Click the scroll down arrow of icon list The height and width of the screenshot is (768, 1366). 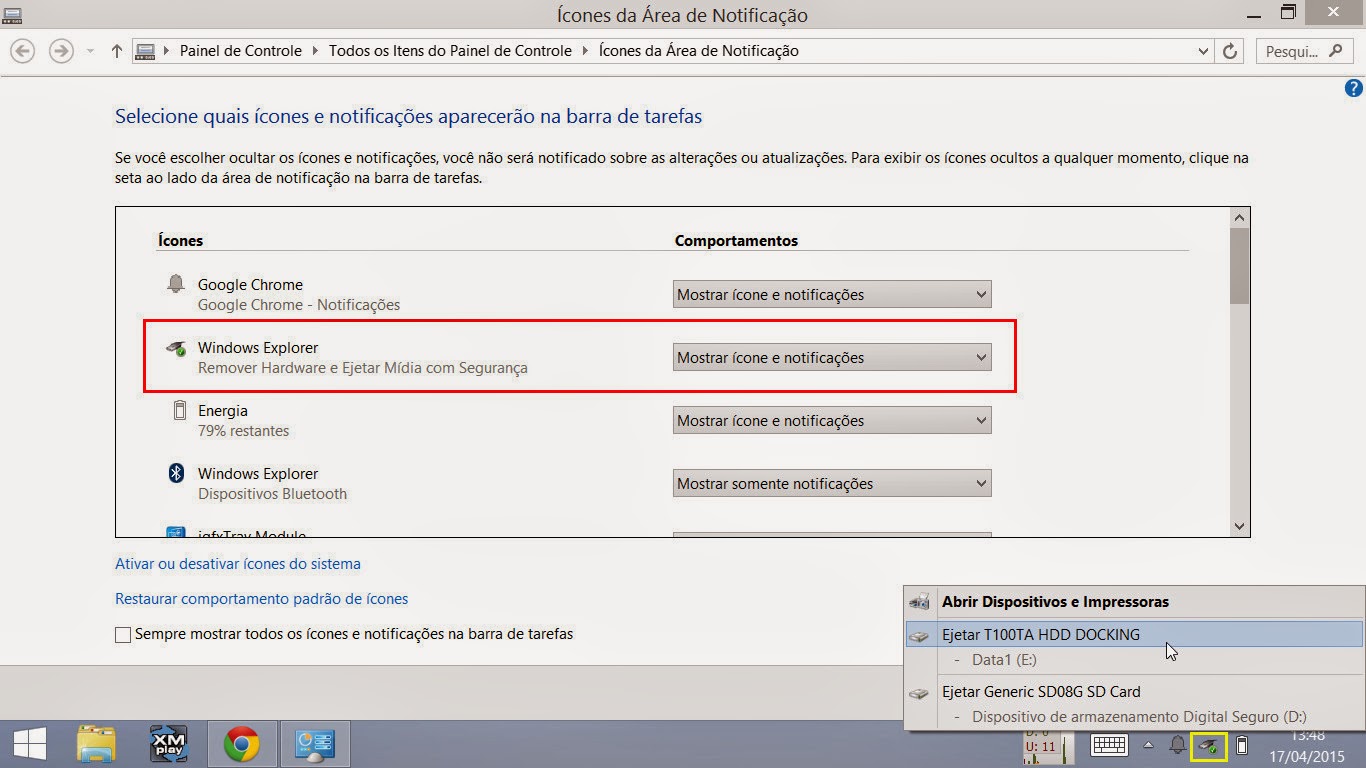pos(1240,527)
